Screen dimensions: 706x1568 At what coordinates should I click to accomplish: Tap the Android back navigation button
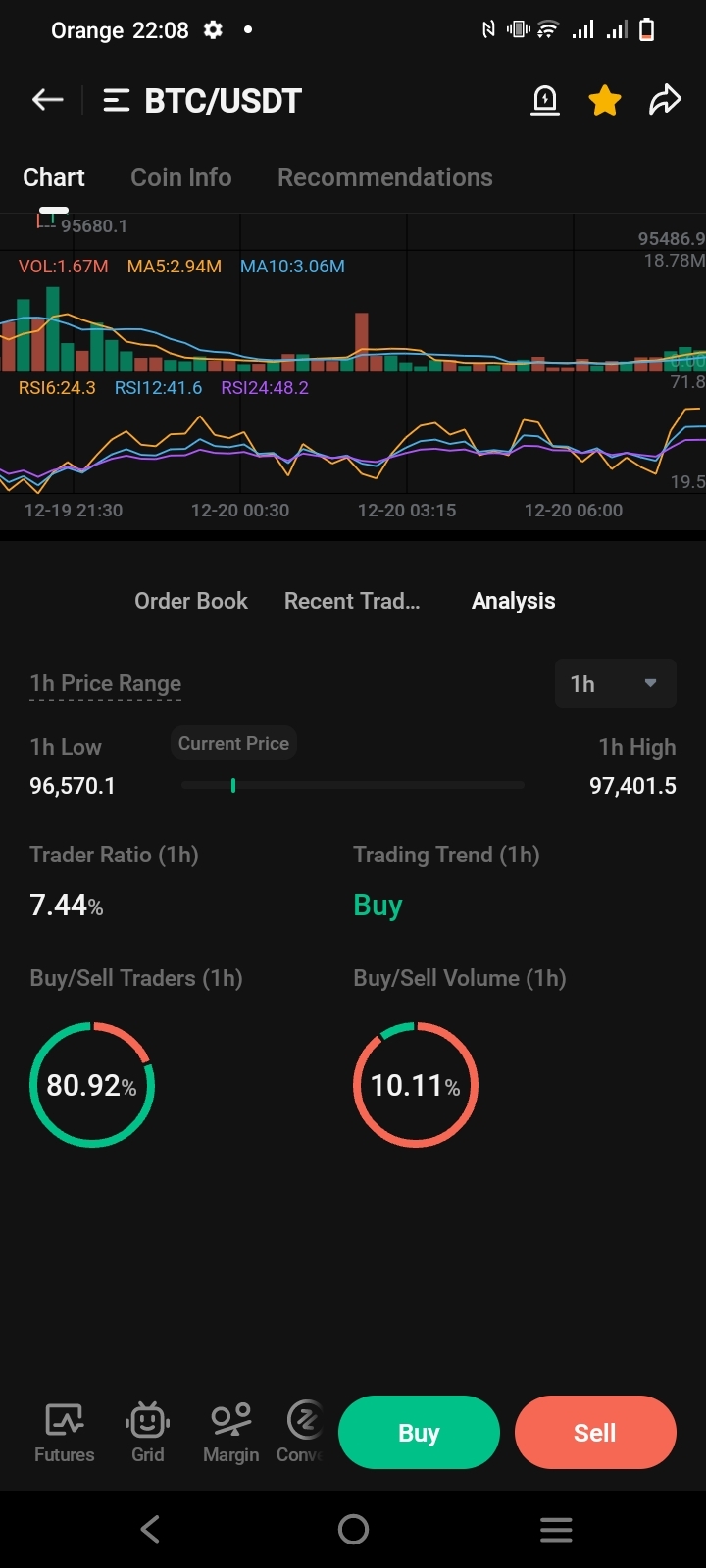[150, 1529]
